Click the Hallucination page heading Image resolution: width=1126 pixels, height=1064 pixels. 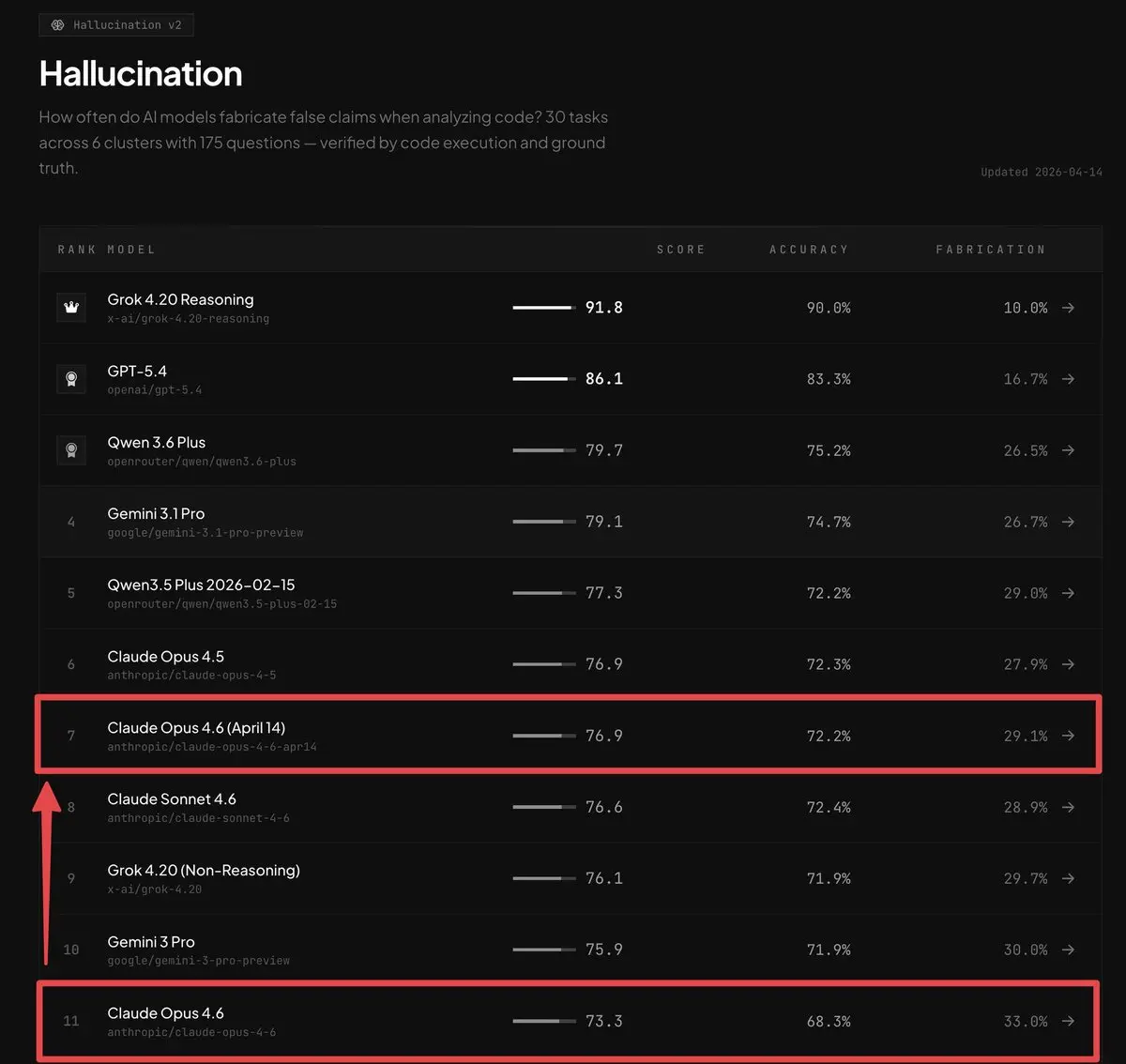[x=141, y=74]
